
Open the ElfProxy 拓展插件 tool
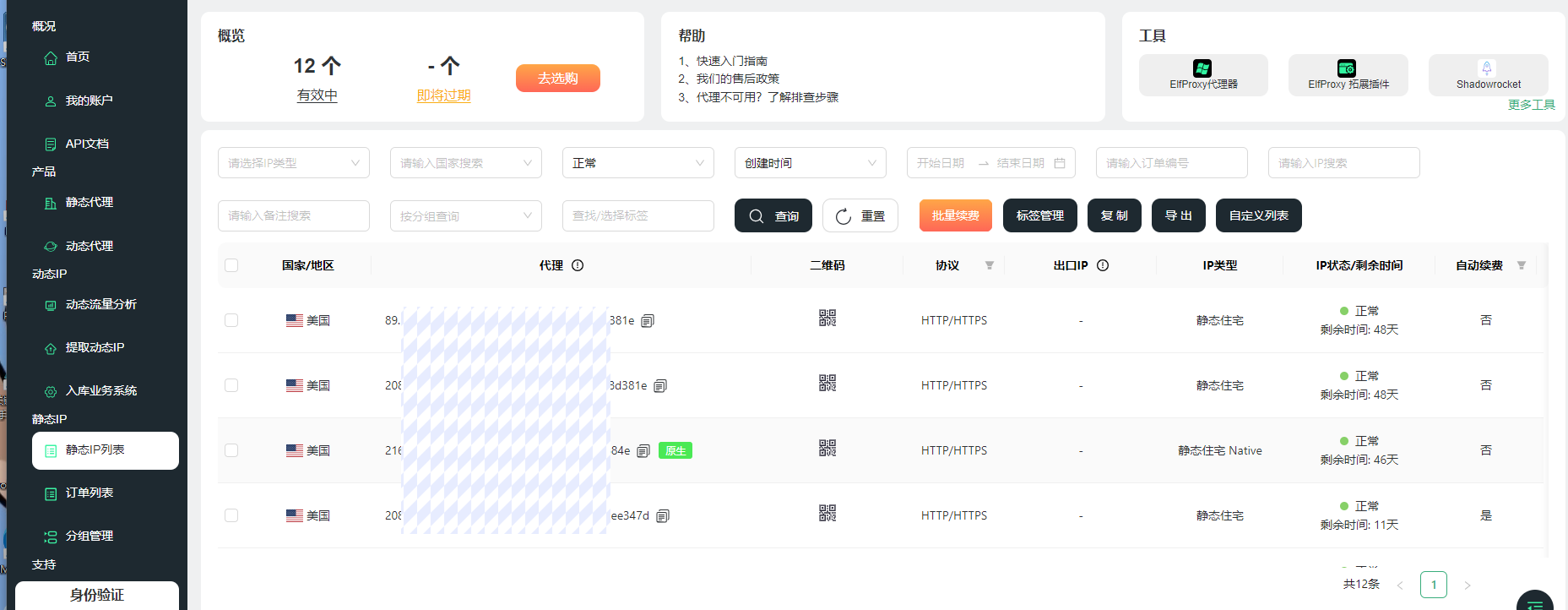1347,69
